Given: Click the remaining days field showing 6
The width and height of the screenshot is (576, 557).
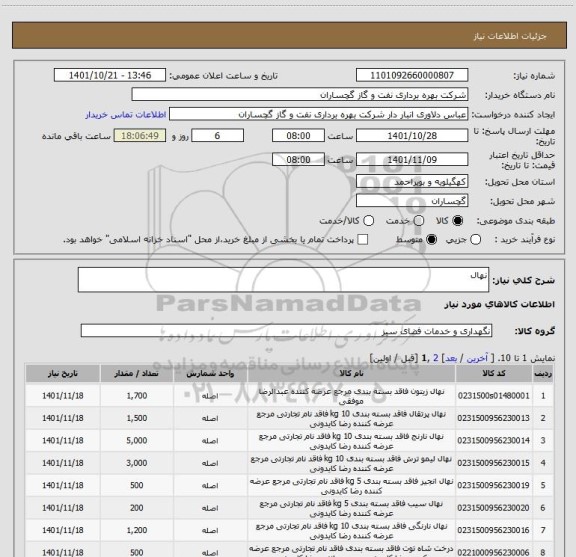Looking at the screenshot, I should pyautogui.click(x=217, y=136).
